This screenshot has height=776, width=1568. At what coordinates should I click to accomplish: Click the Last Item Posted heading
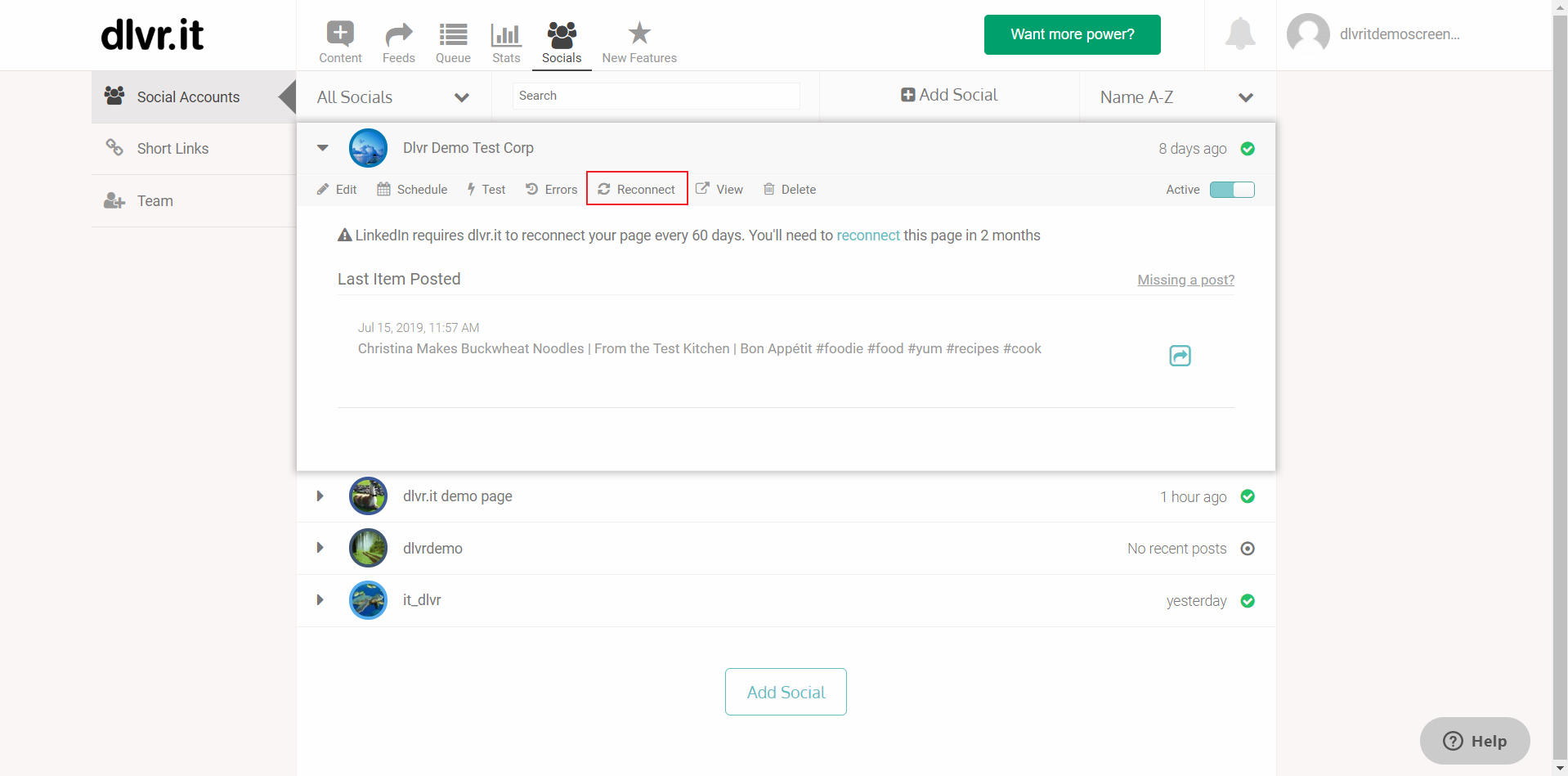click(x=399, y=279)
